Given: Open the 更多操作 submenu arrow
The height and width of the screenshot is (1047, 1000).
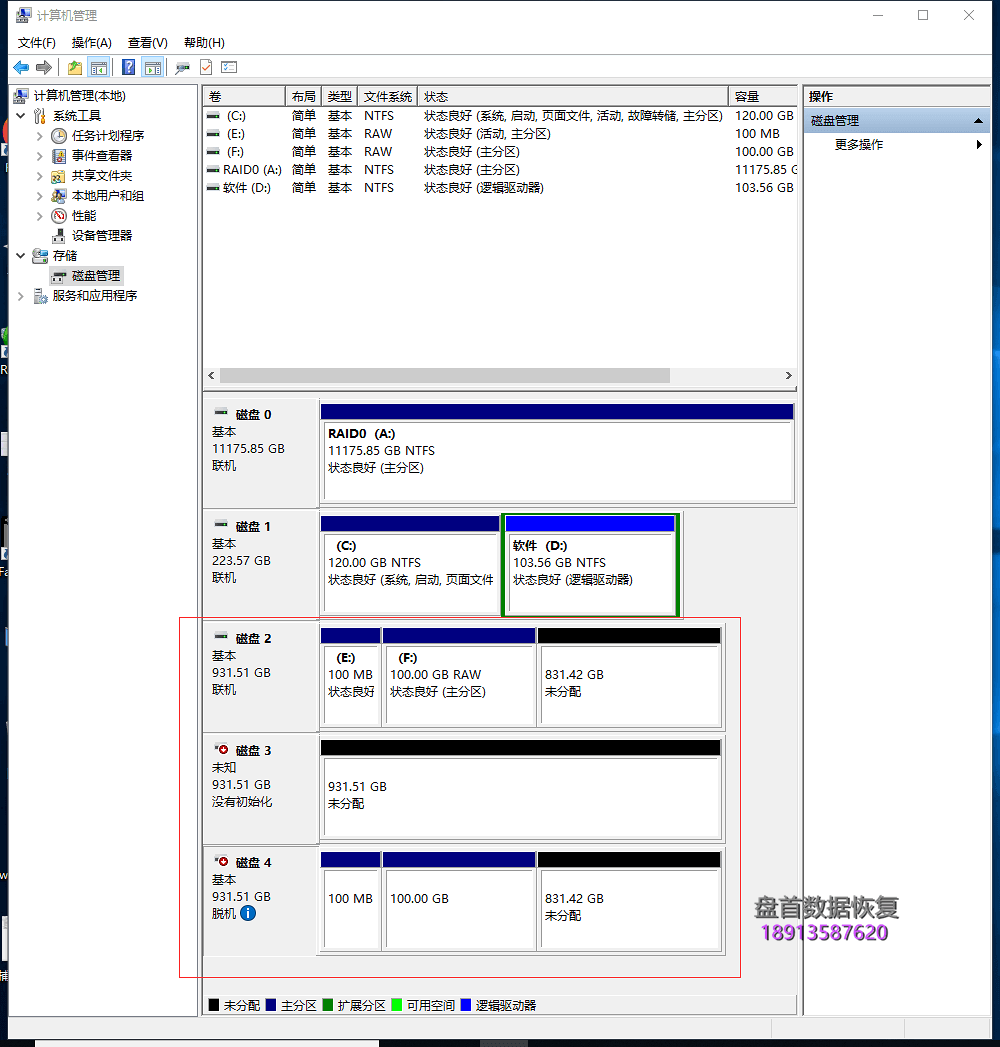Looking at the screenshot, I should (979, 145).
